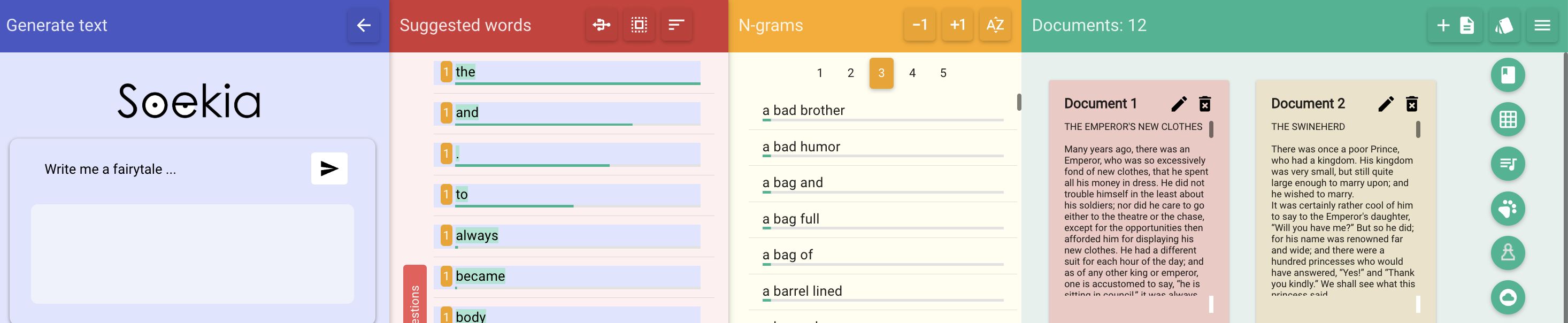Click the empty generated text output area
1568x323 pixels.
193,253
